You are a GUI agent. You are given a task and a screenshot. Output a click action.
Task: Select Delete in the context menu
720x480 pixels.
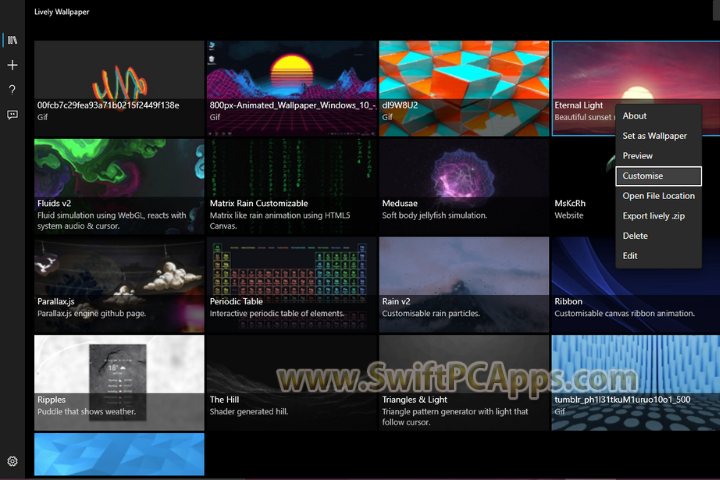click(x=658, y=236)
